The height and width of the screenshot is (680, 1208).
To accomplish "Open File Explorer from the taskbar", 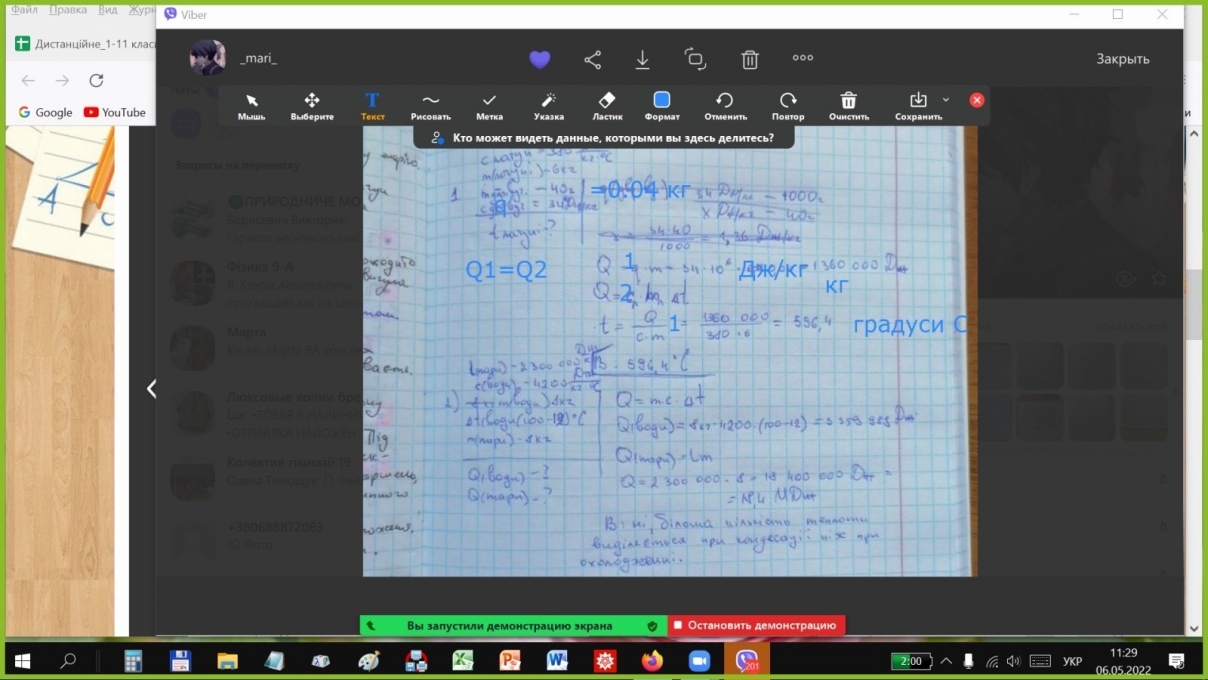I will [x=228, y=660].
